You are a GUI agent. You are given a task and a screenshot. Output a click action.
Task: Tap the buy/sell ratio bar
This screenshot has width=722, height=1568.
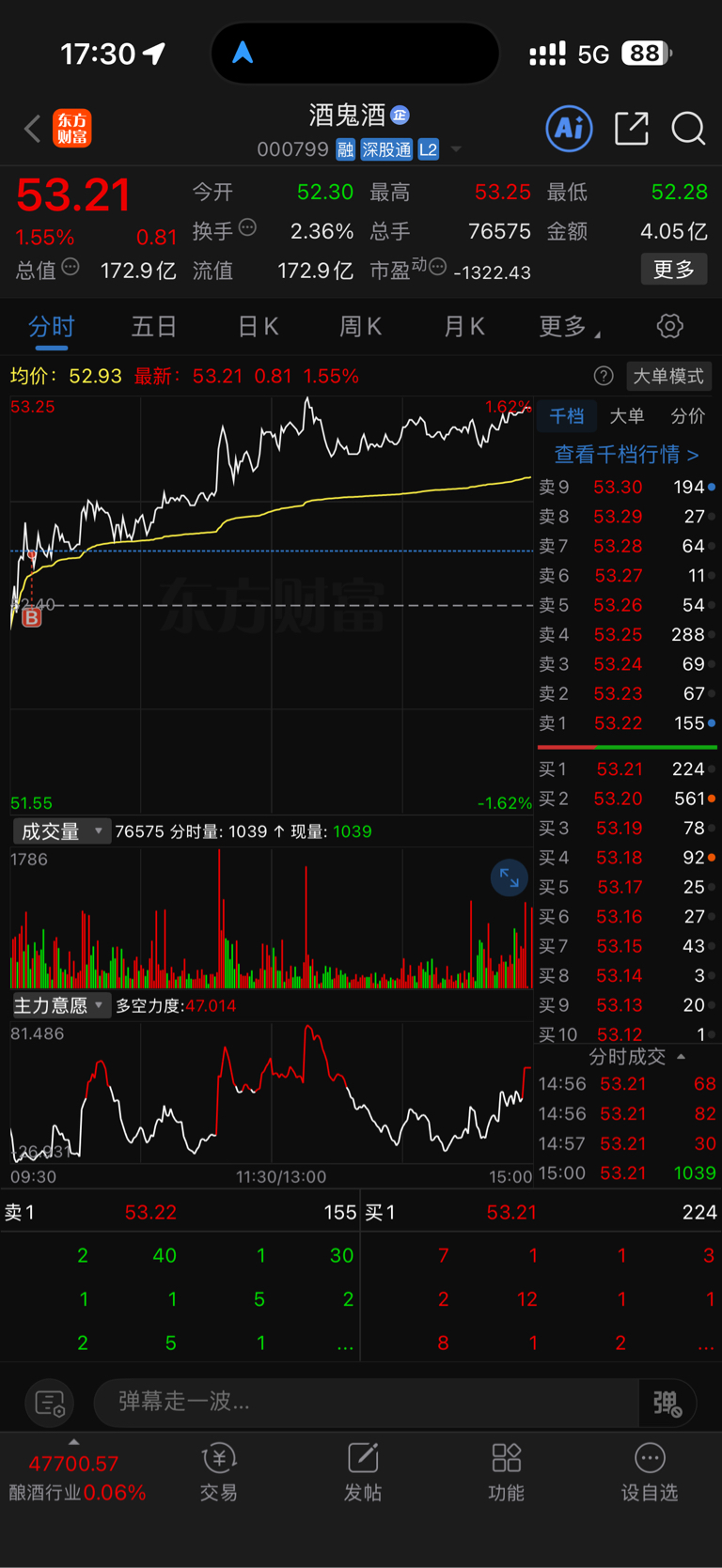627,747
